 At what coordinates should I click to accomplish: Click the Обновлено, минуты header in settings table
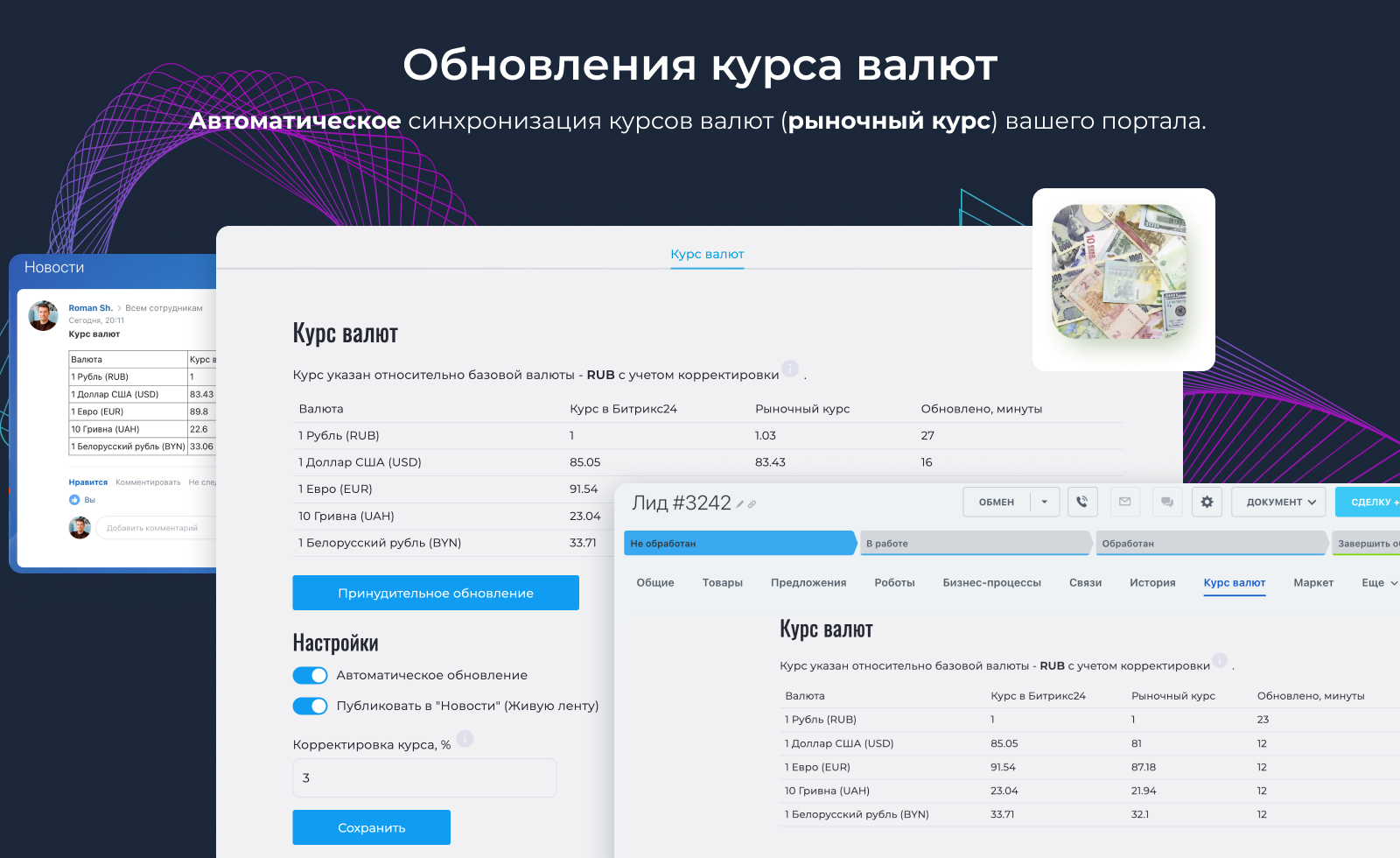tap(982, 409)
